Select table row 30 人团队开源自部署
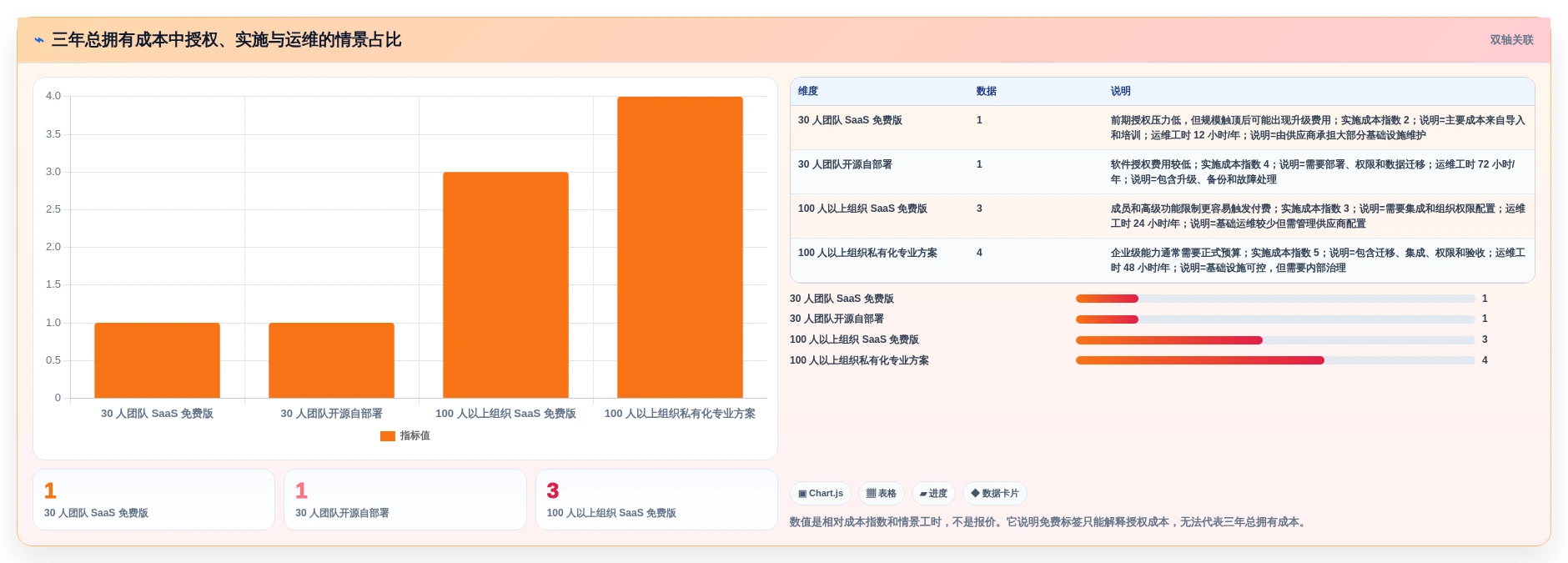 point(1162,172)
